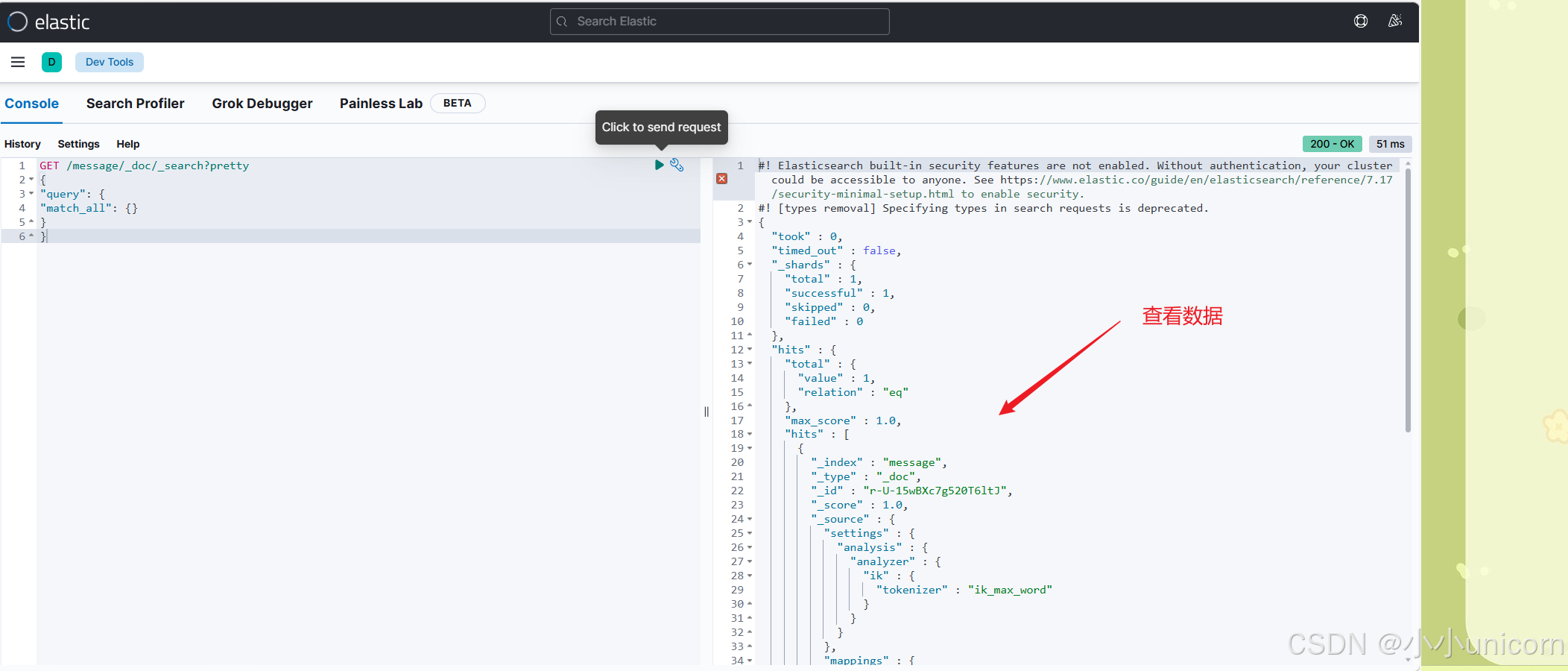Open the wrench request options icon
The width and height of the screenshot is (1568, 671).
(677, 165)
